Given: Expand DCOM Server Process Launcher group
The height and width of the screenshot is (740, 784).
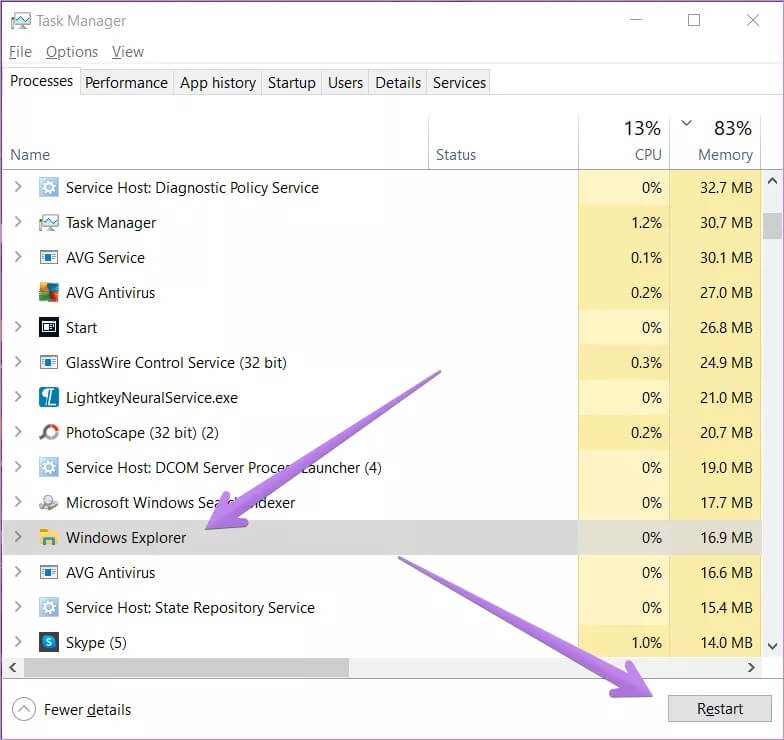Looking at the screenshot, I should click(18, 467).
